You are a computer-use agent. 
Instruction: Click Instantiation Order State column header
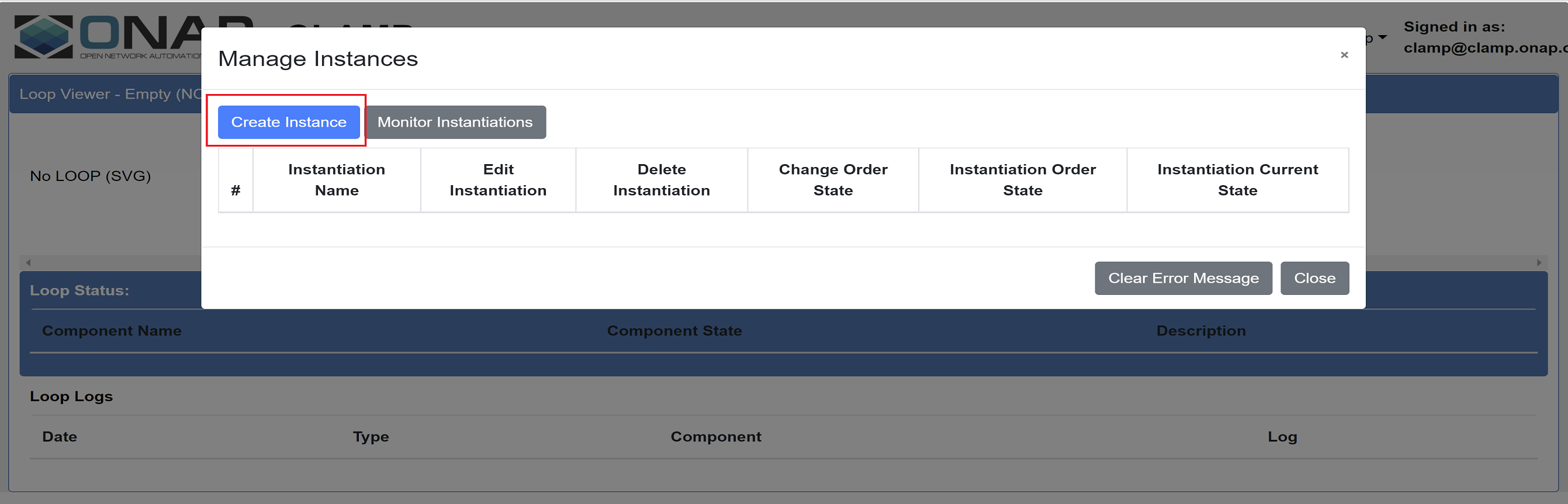pos(1023,180)
